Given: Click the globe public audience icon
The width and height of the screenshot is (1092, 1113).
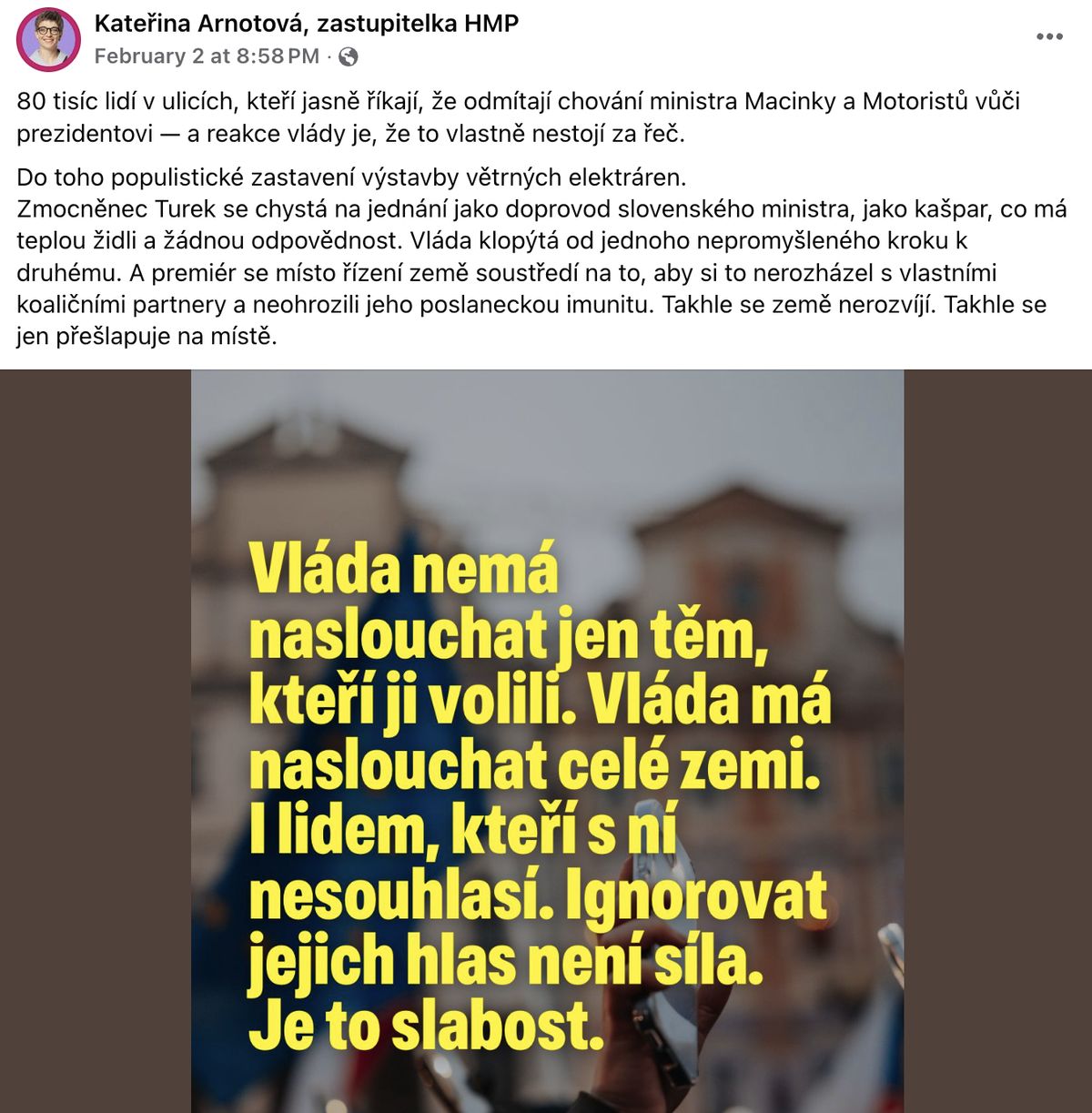Looking at the screenshot, I should [x=348, y=57].
